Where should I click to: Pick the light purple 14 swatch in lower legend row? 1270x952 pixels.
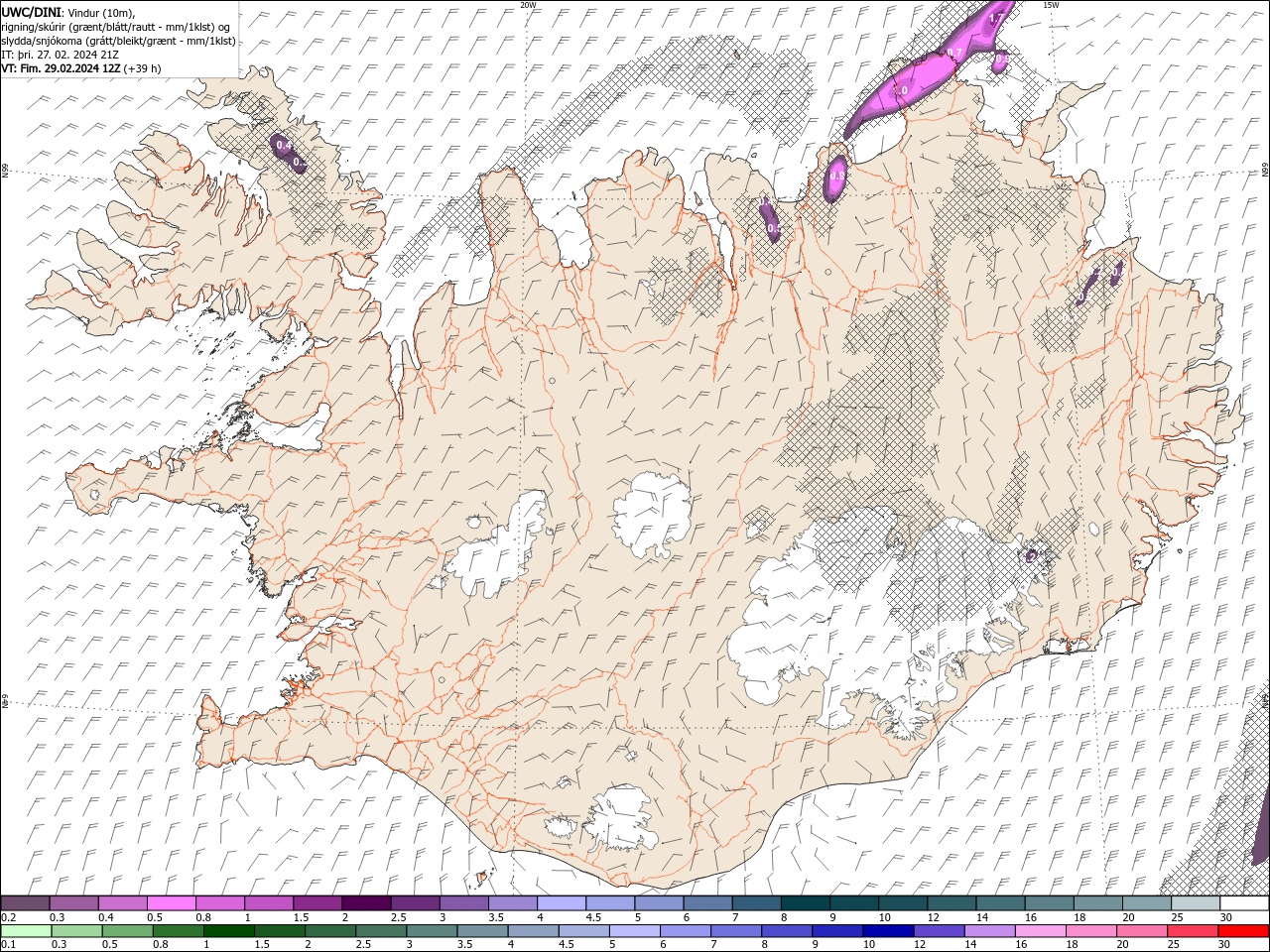point(990,931)
